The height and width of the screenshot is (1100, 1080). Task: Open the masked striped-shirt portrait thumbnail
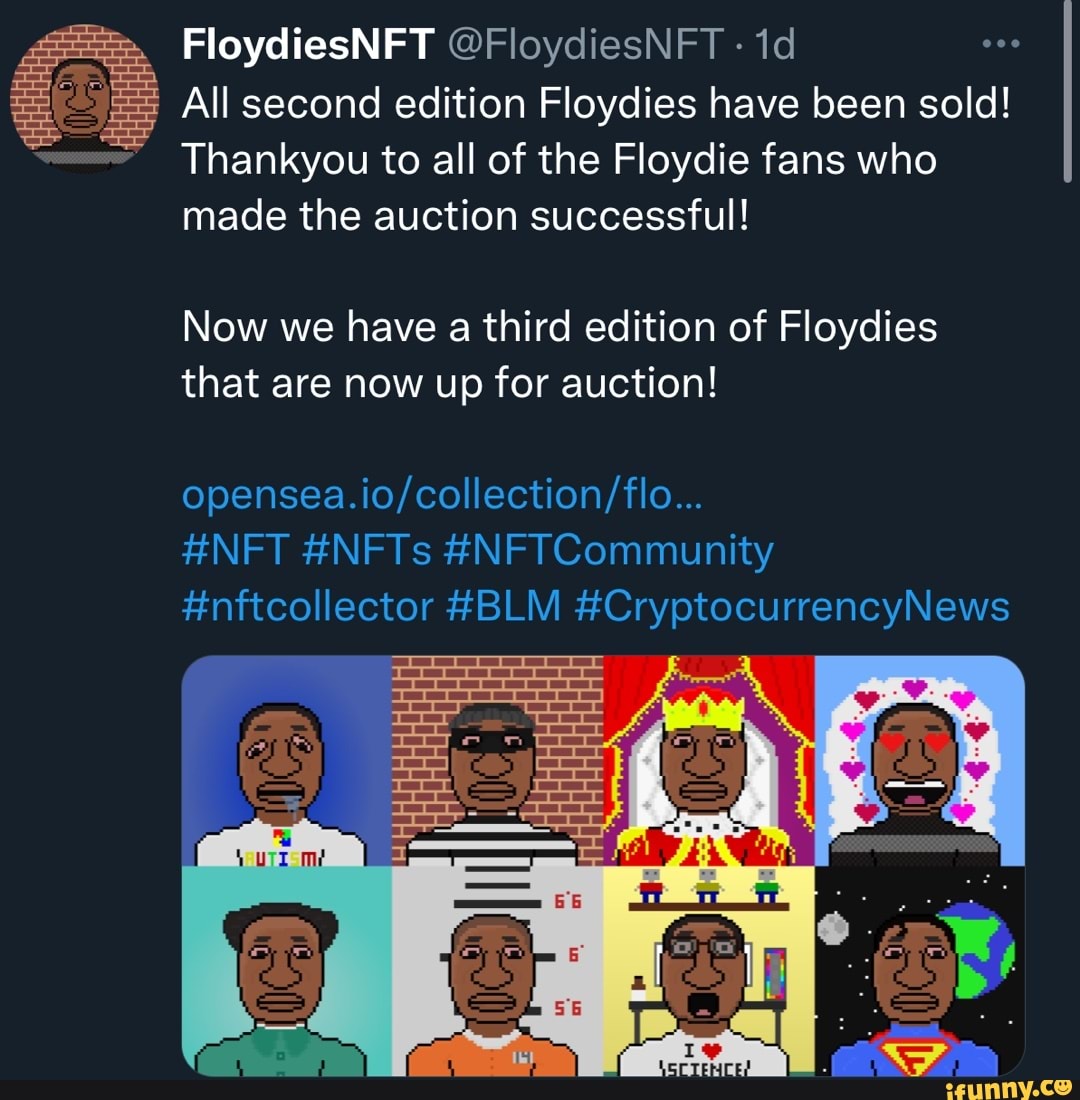pyautogui.click(x=497, y=761)
